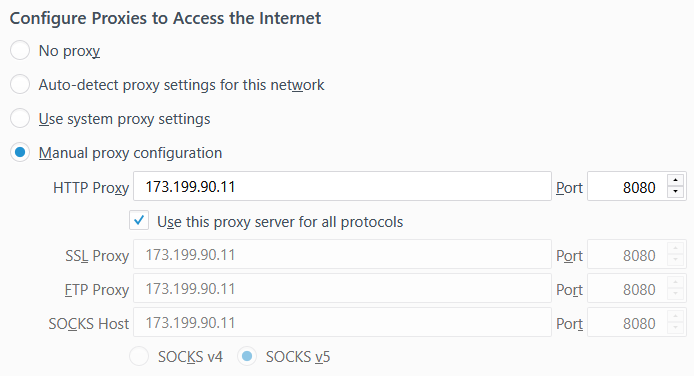694x376 pixels.
Task: Select Manual proxy configuration radio button
Action: coord(20,153)
